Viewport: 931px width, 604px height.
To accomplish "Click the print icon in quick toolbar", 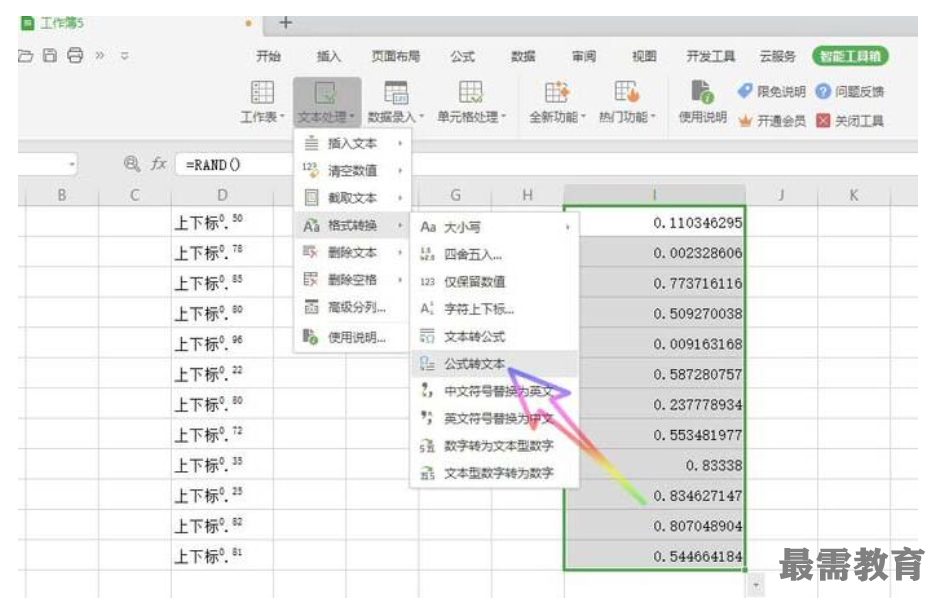I will tap(75, 56).
